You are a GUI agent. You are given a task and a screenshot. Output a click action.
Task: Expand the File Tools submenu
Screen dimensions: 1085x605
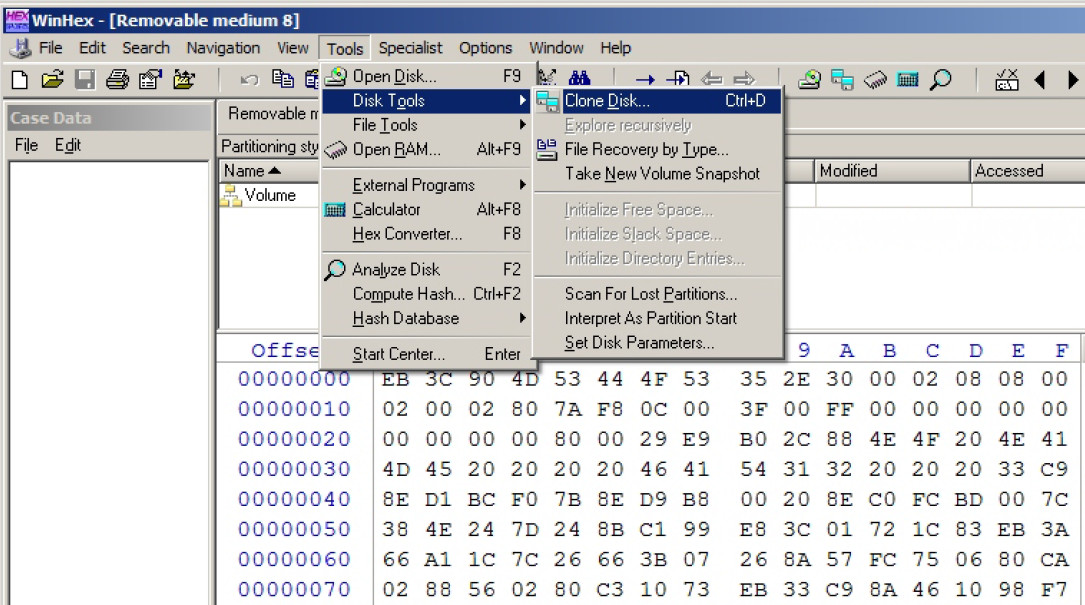pyautogui.click(x=426, y=125)
